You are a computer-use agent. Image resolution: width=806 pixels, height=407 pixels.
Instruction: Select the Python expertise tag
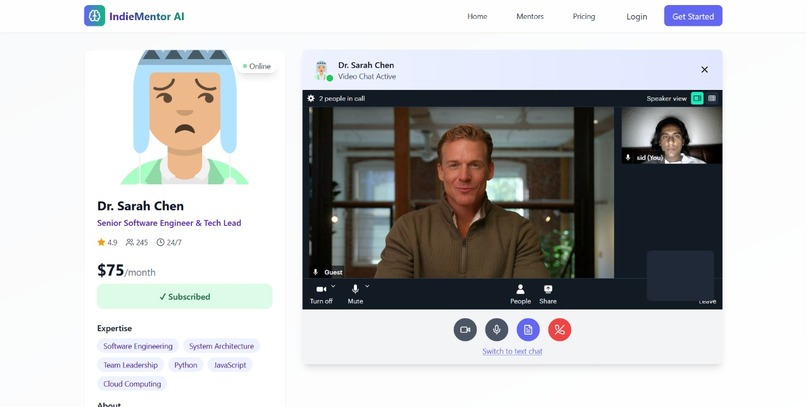[186, 365]
